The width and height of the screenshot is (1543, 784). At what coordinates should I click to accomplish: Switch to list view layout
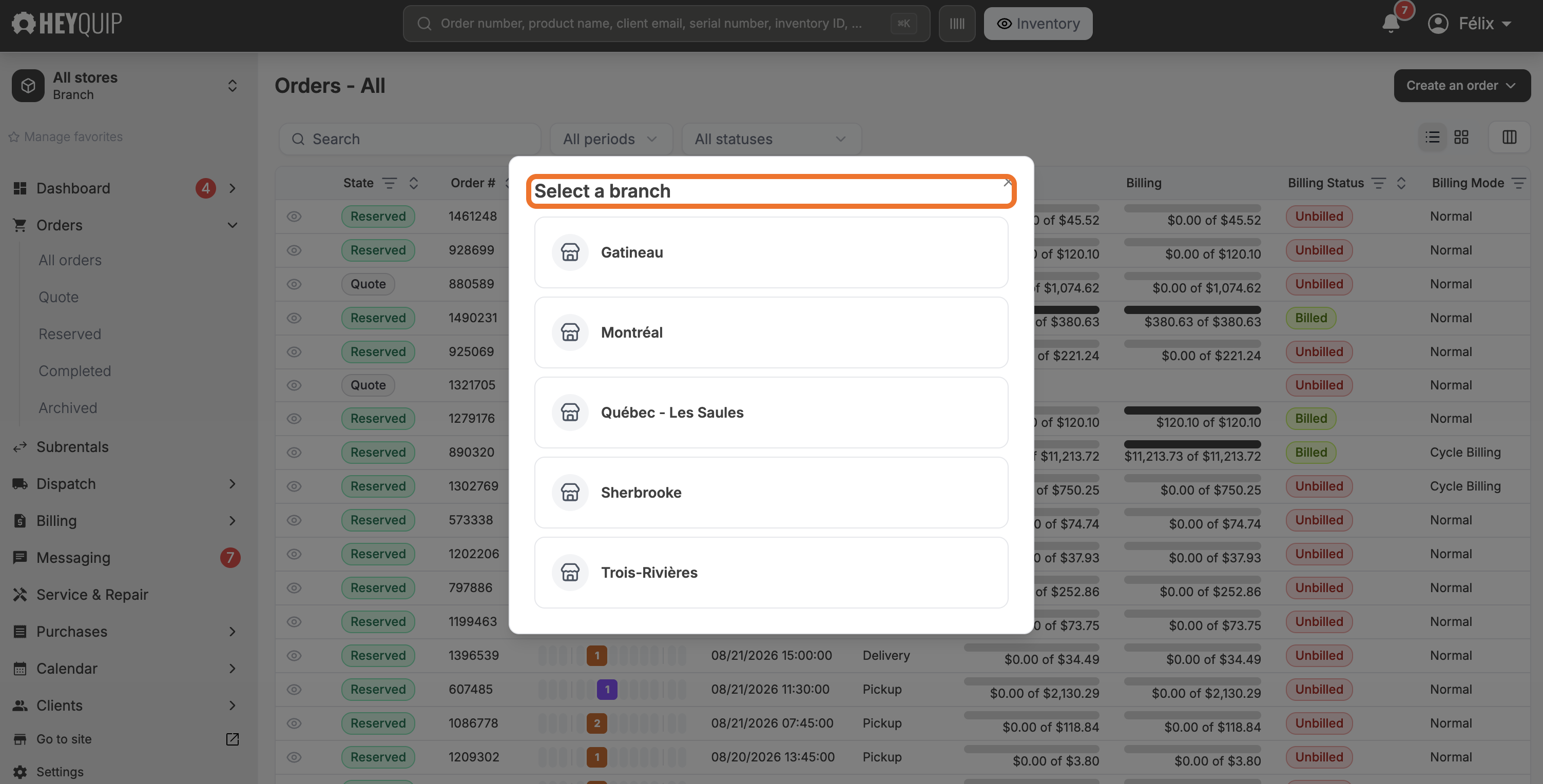1432,137
